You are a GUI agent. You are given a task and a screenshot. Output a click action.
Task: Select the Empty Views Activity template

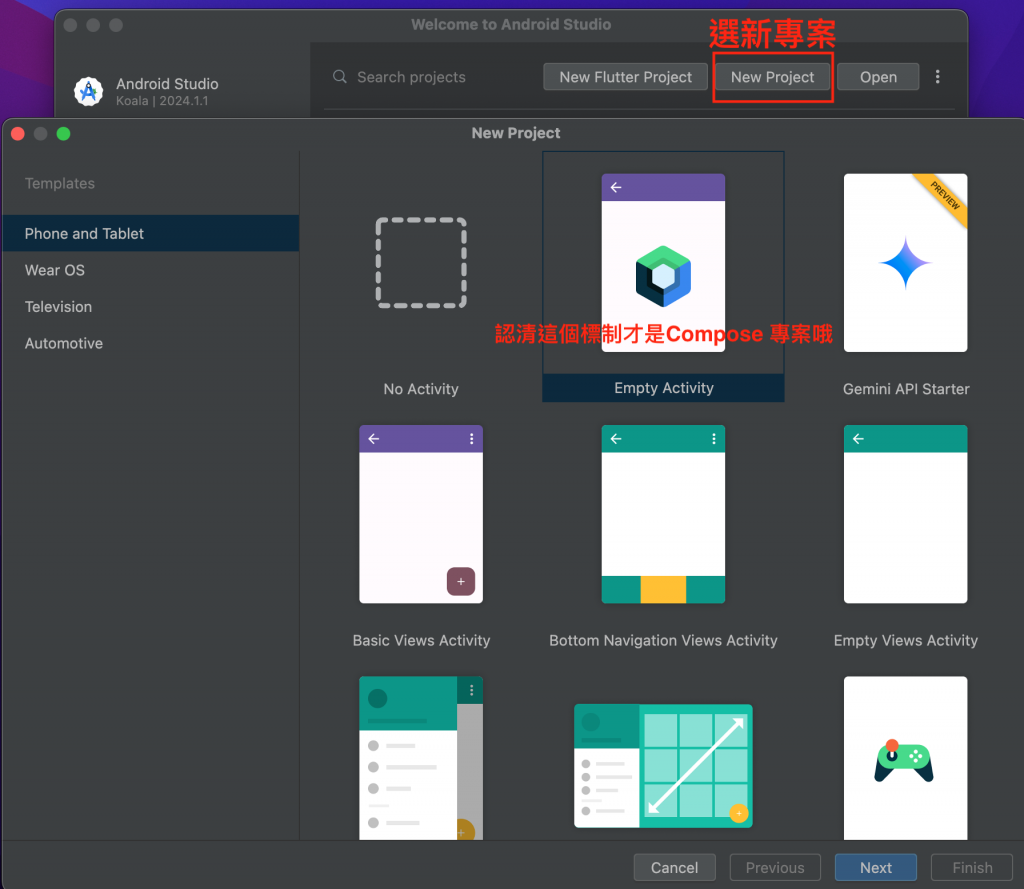click(905, 528)
